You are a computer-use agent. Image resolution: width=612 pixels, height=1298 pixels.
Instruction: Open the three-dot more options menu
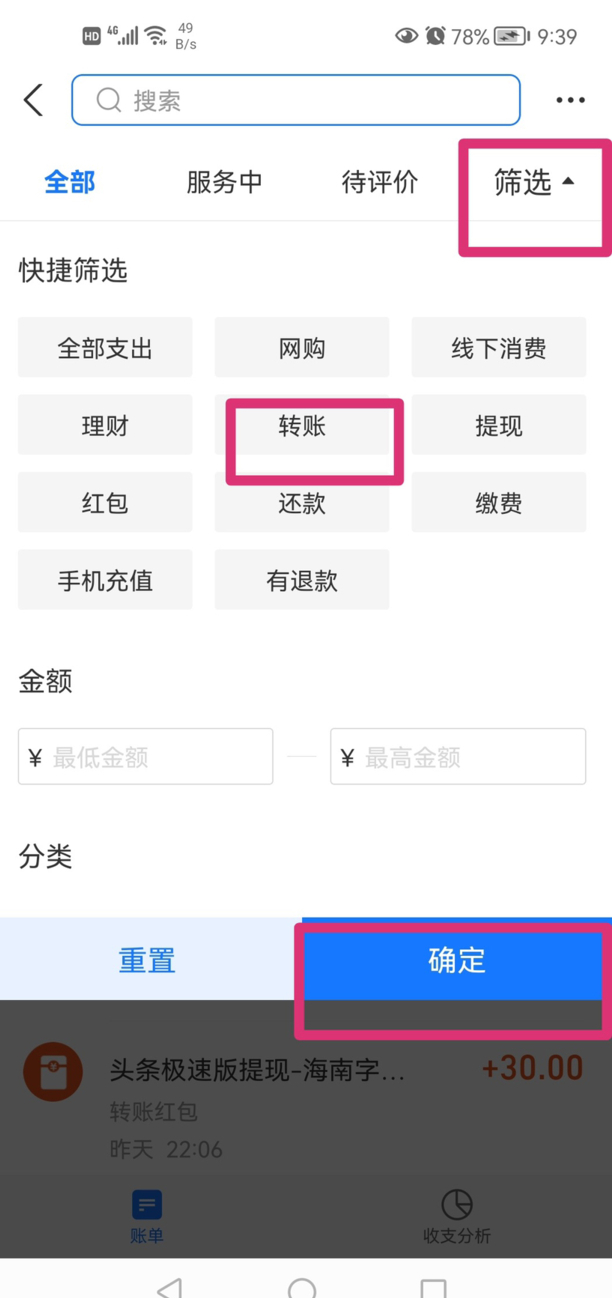click(x=570, y=100)
